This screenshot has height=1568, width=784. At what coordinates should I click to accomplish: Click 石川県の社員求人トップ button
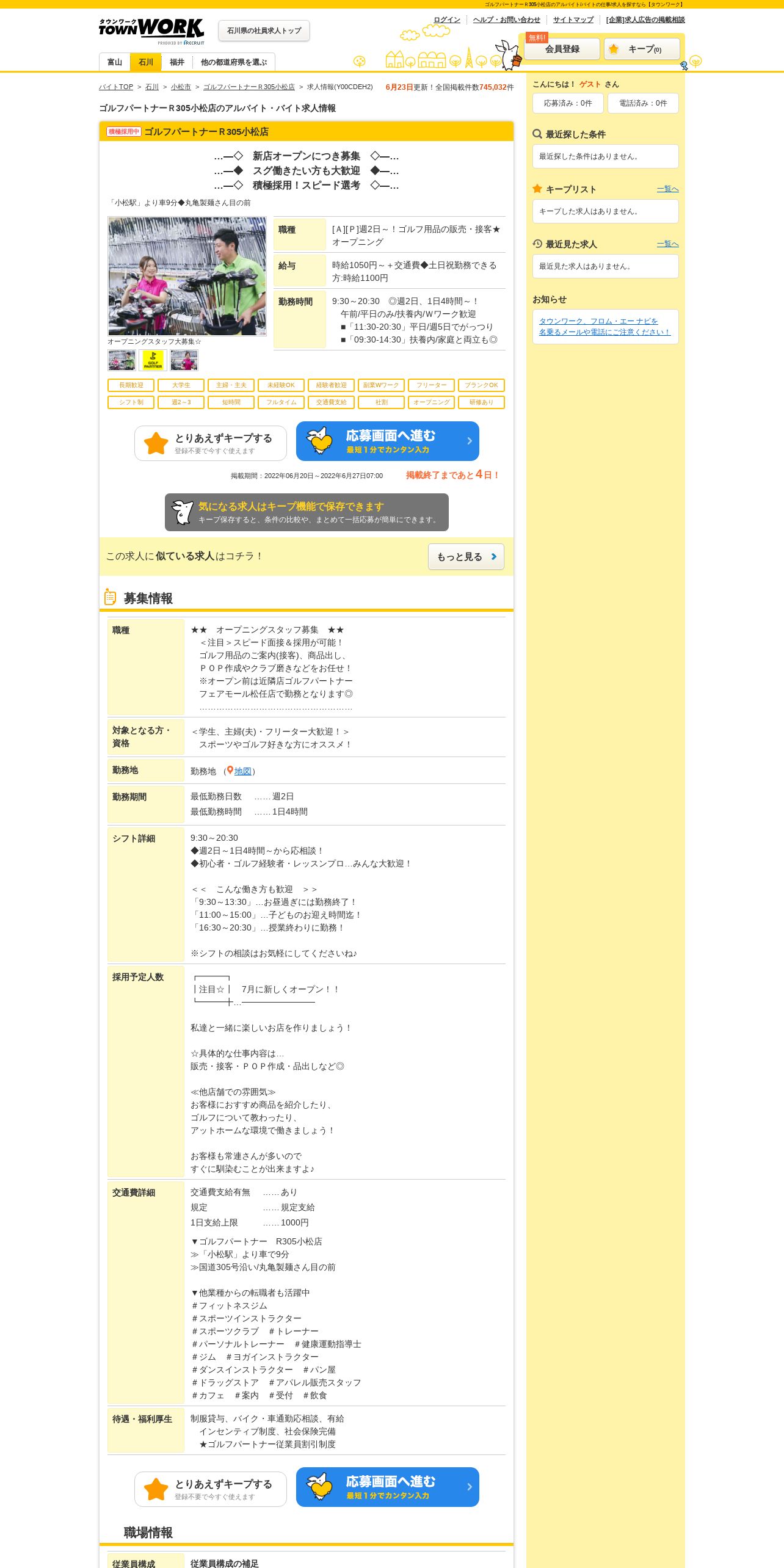coord(264,31)
